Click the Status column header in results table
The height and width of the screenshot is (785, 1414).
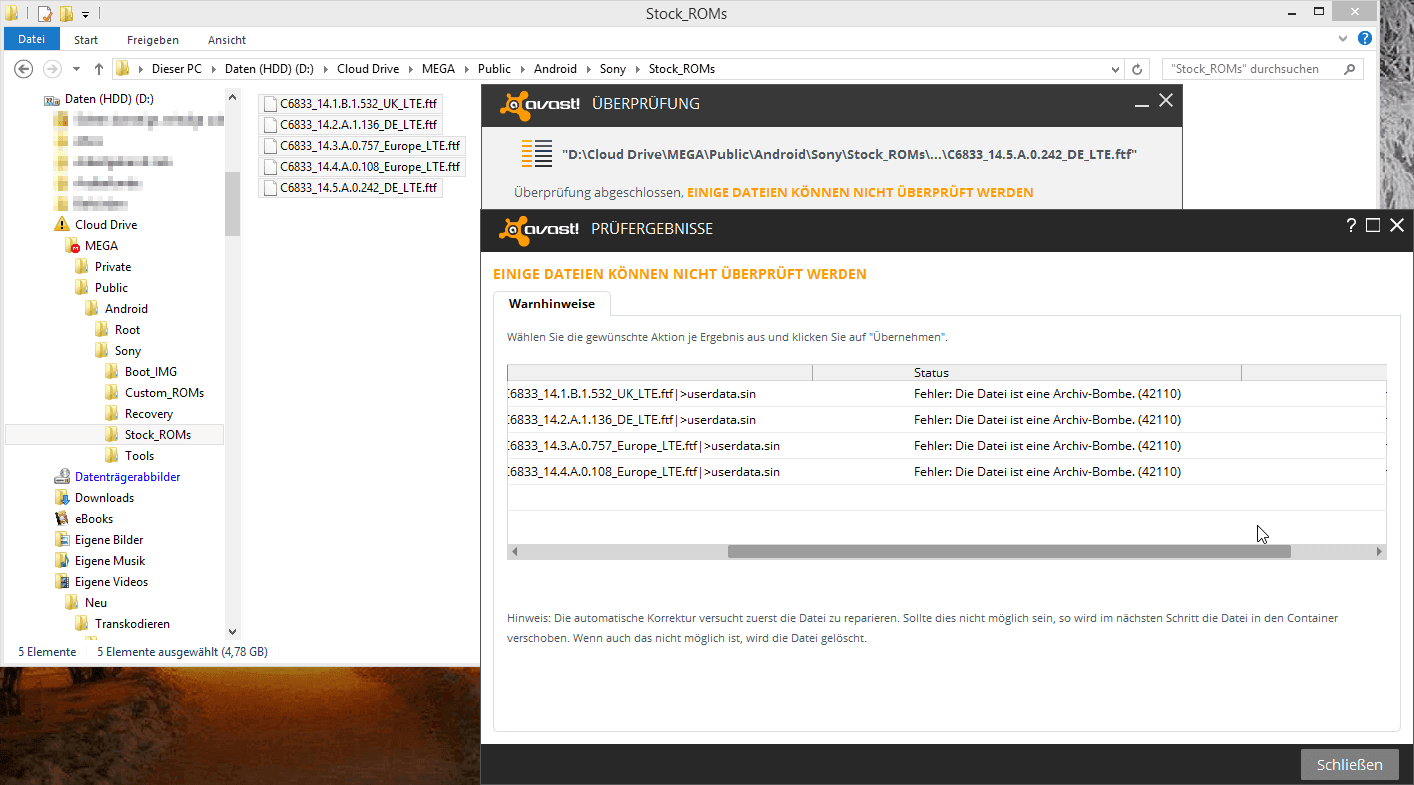coord(1027,373)
